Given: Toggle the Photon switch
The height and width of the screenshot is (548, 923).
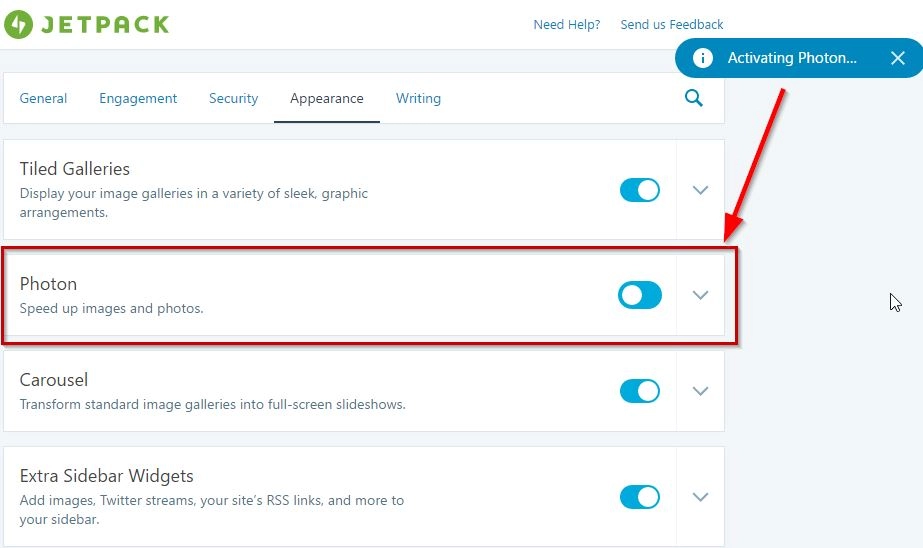Looking at the screenshot, I should [640, 295].
